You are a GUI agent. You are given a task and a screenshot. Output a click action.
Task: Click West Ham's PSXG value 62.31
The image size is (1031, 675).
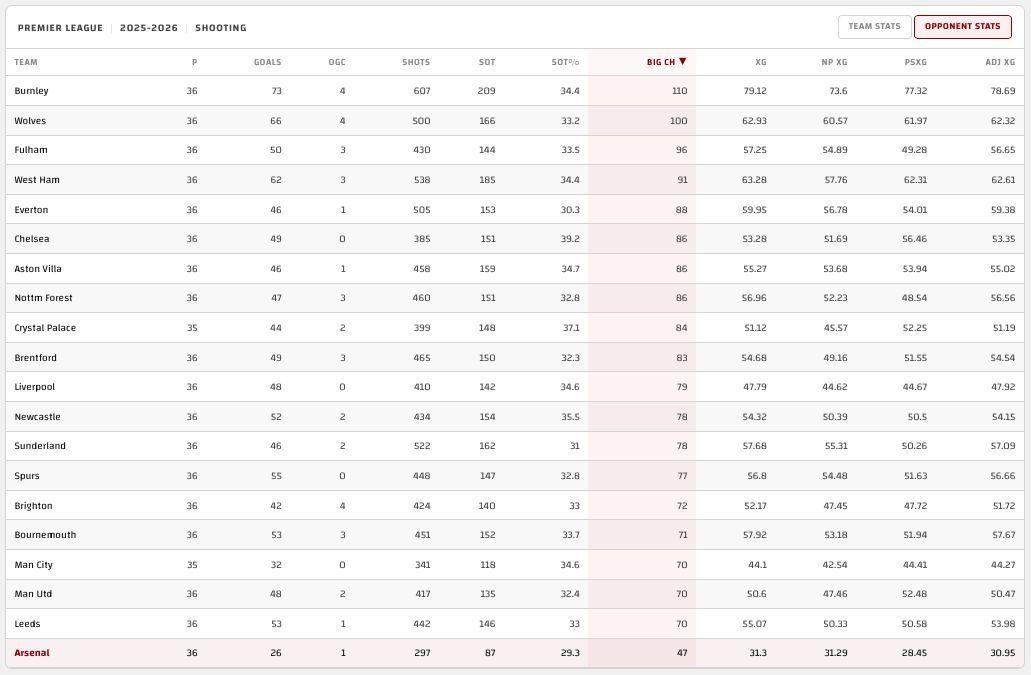915,179
